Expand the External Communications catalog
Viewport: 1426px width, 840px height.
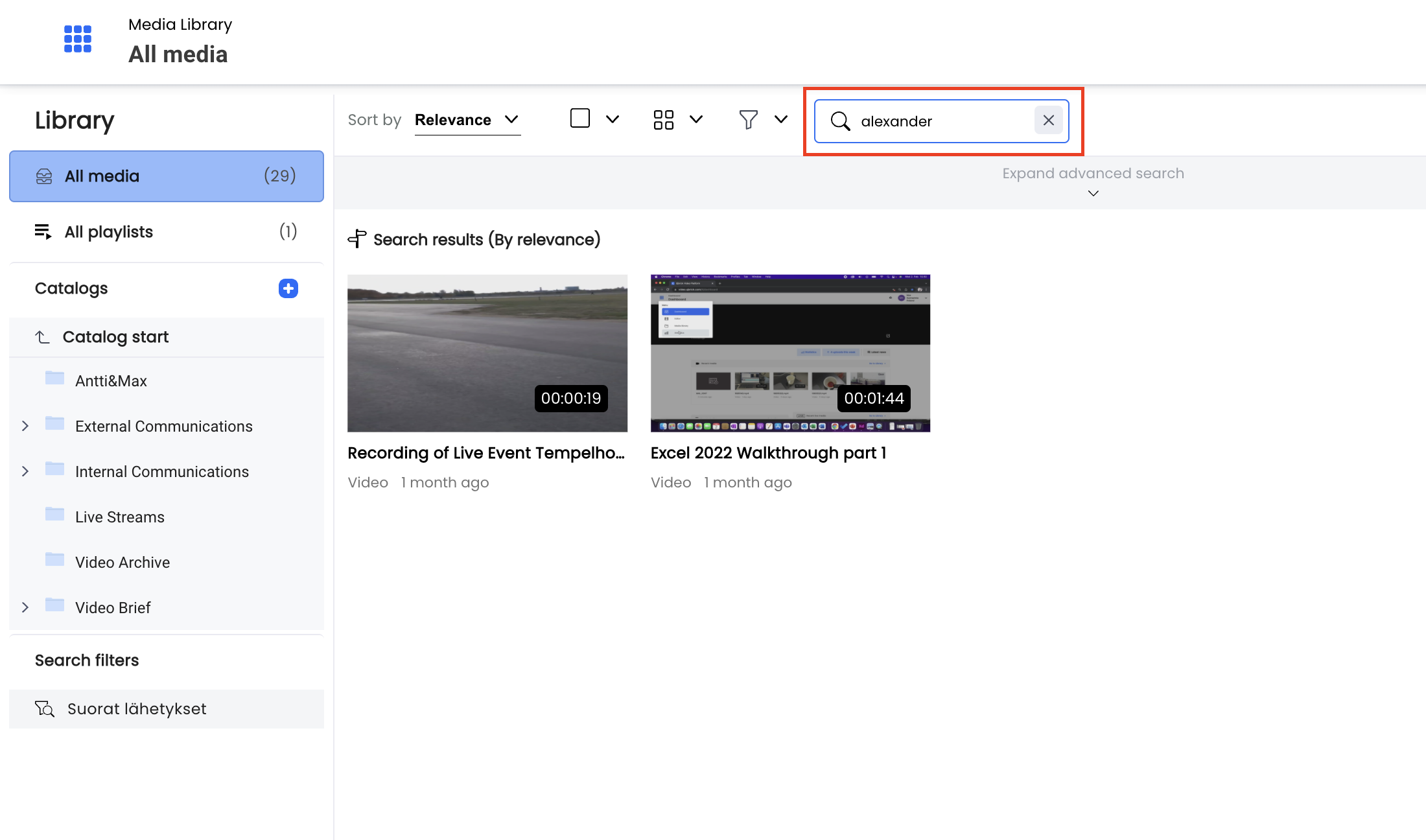[25, 426]
